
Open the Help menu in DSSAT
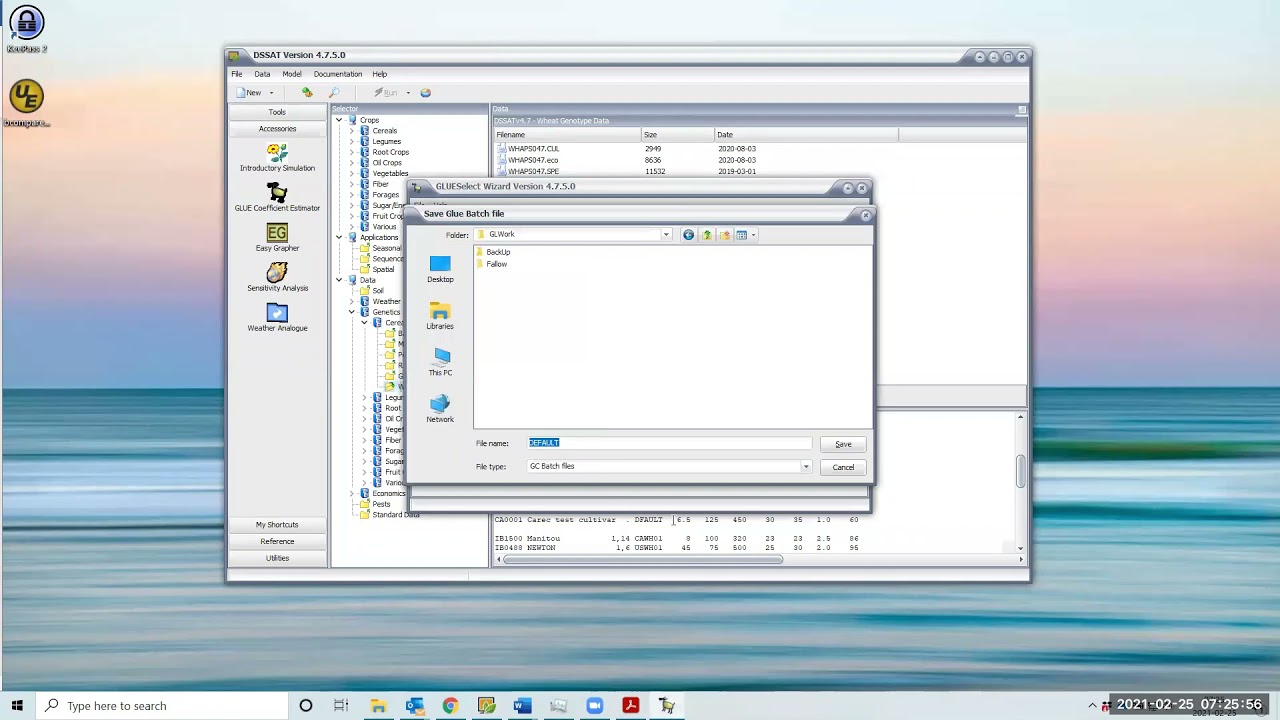click(x=380, y=74)
